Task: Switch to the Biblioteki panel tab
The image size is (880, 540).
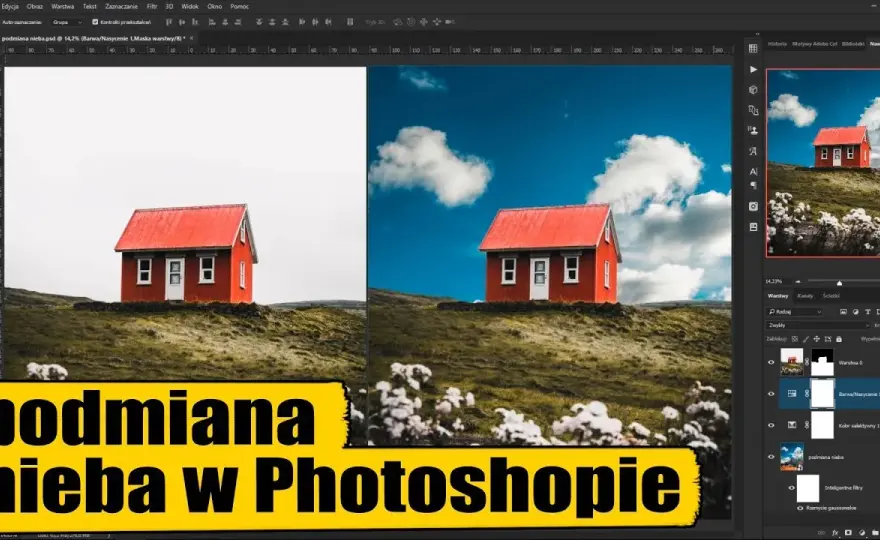Action: (853, 44)
